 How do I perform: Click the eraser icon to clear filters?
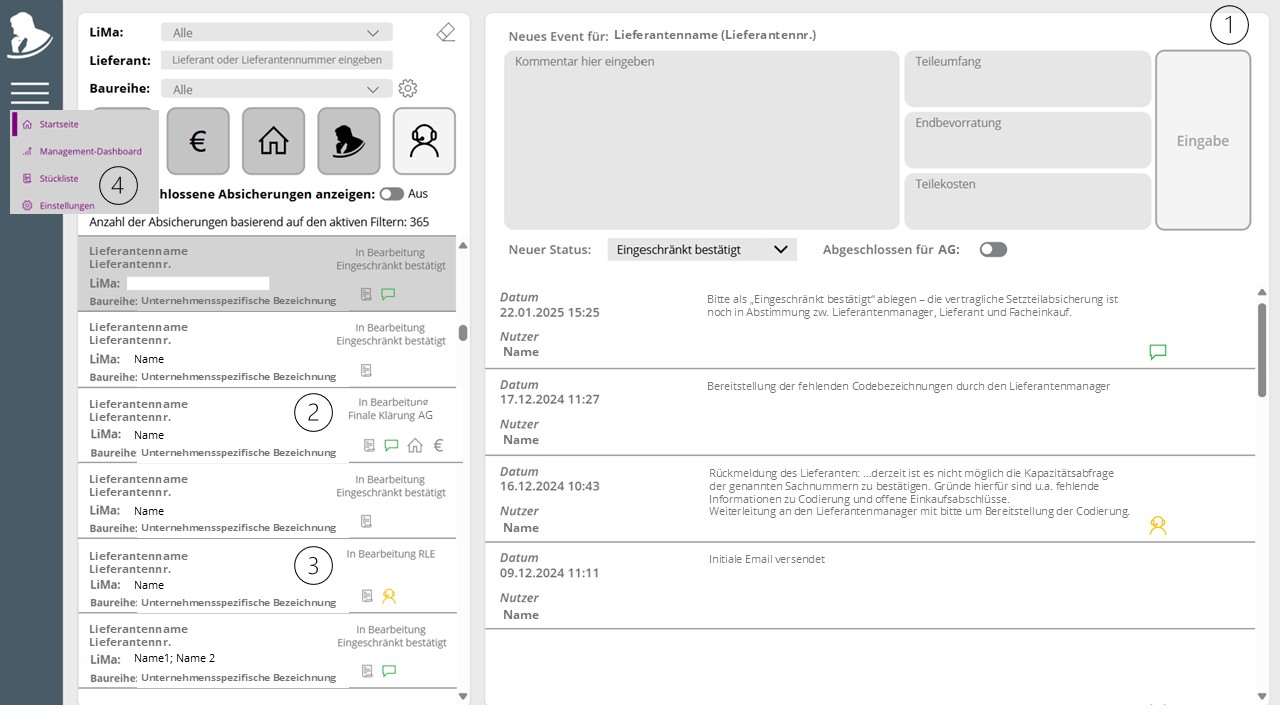[x=446, y=33]
